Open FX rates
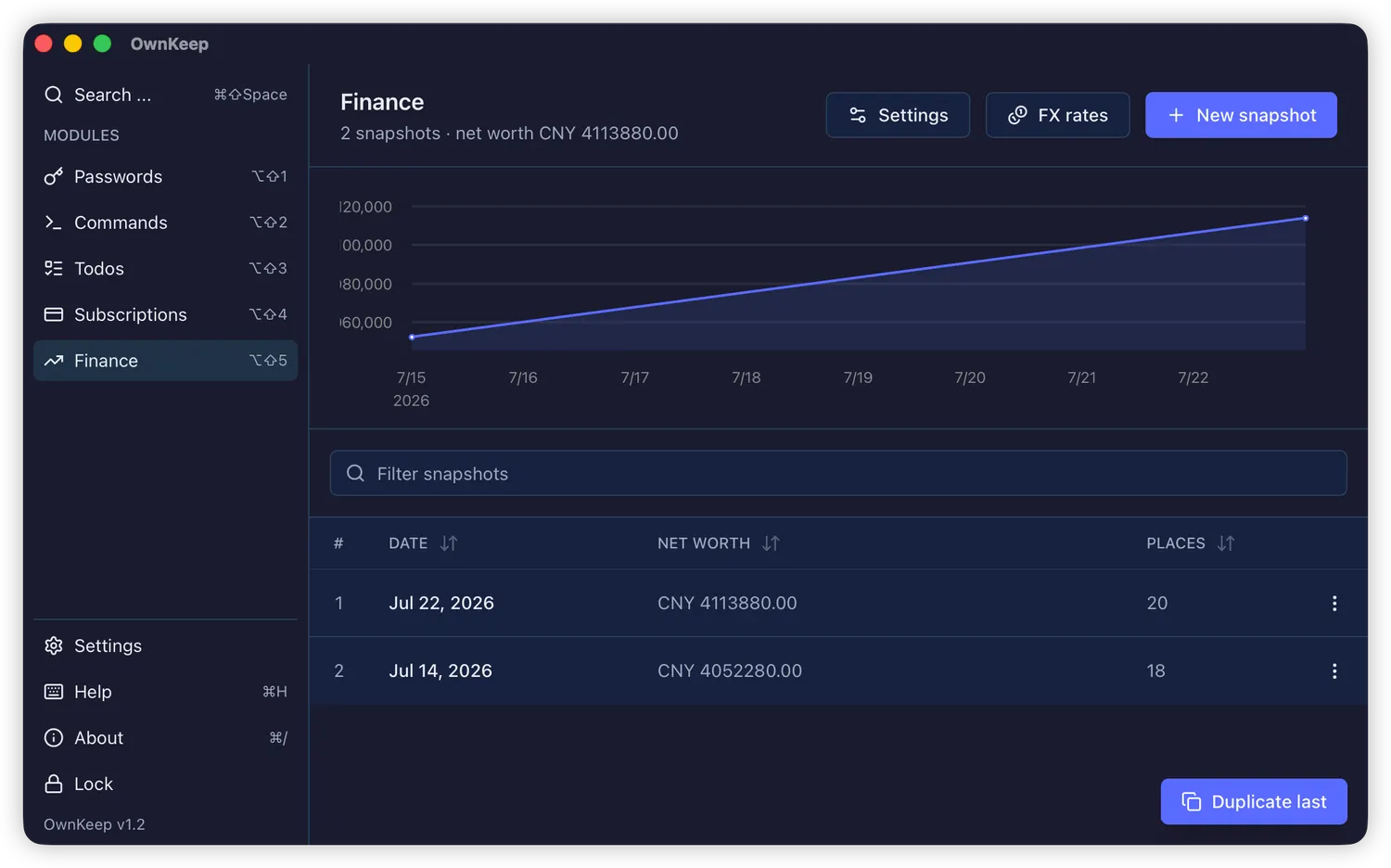Image resolution: width=1391 pixels, height=868 pixels. click(x=1057, y=115)
